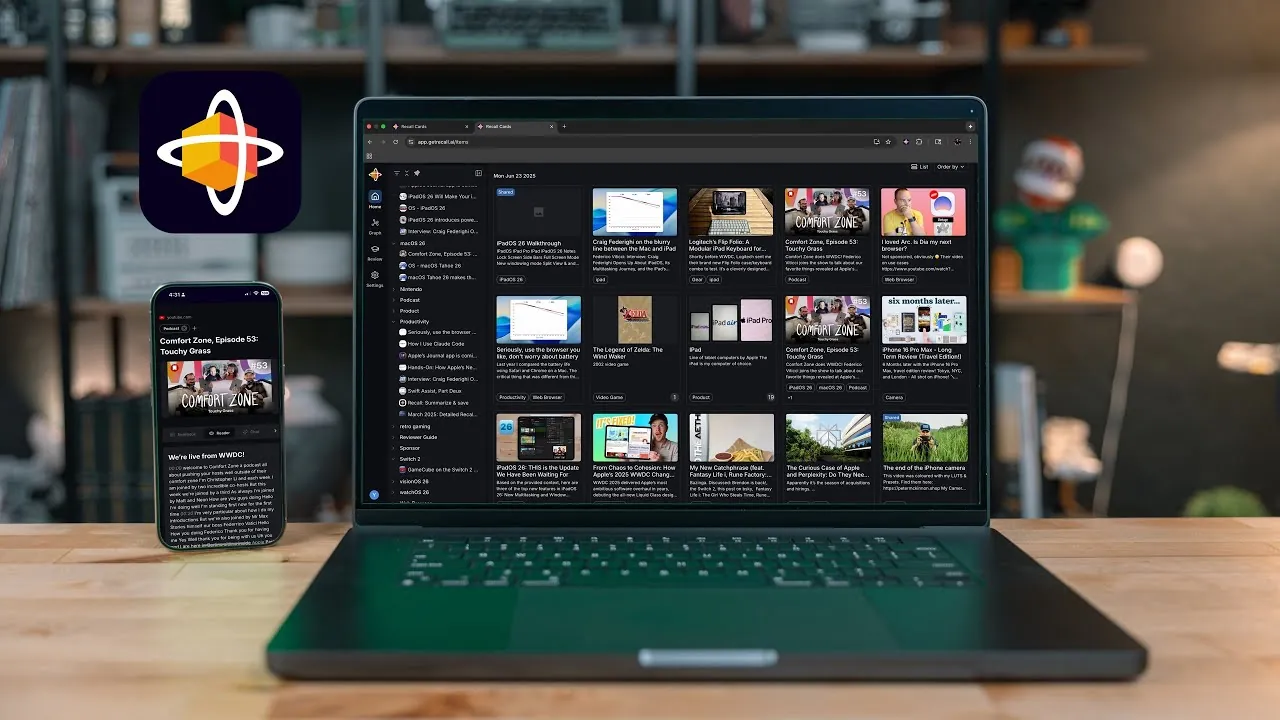Screen dimensions: 1280x720
Task: Collapse the Productivity tag in the tree
Action: click(x=393, y=322)
